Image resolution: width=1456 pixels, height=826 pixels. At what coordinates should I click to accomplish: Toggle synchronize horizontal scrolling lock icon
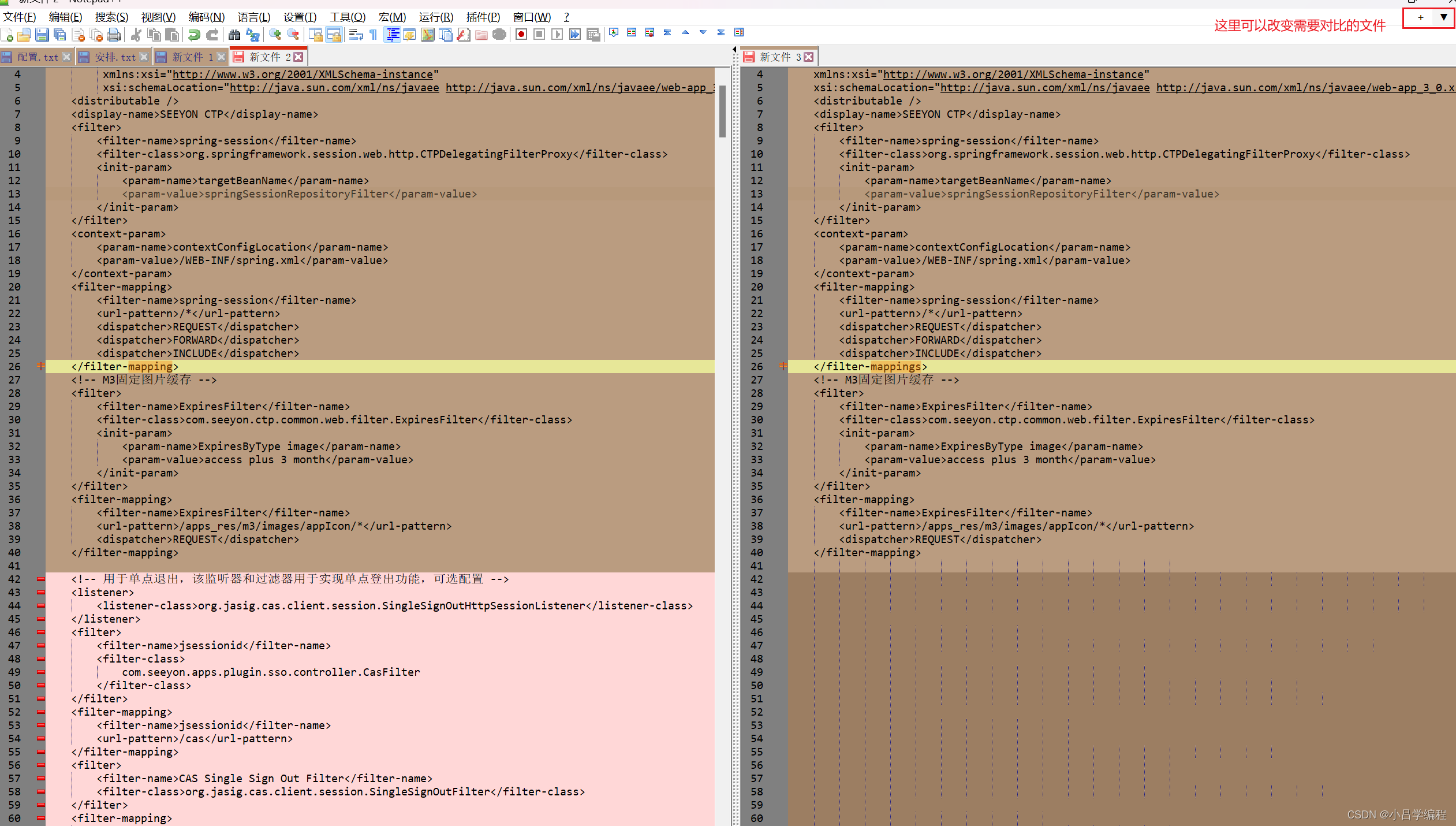pyautogui.click(x=334, y=35)
